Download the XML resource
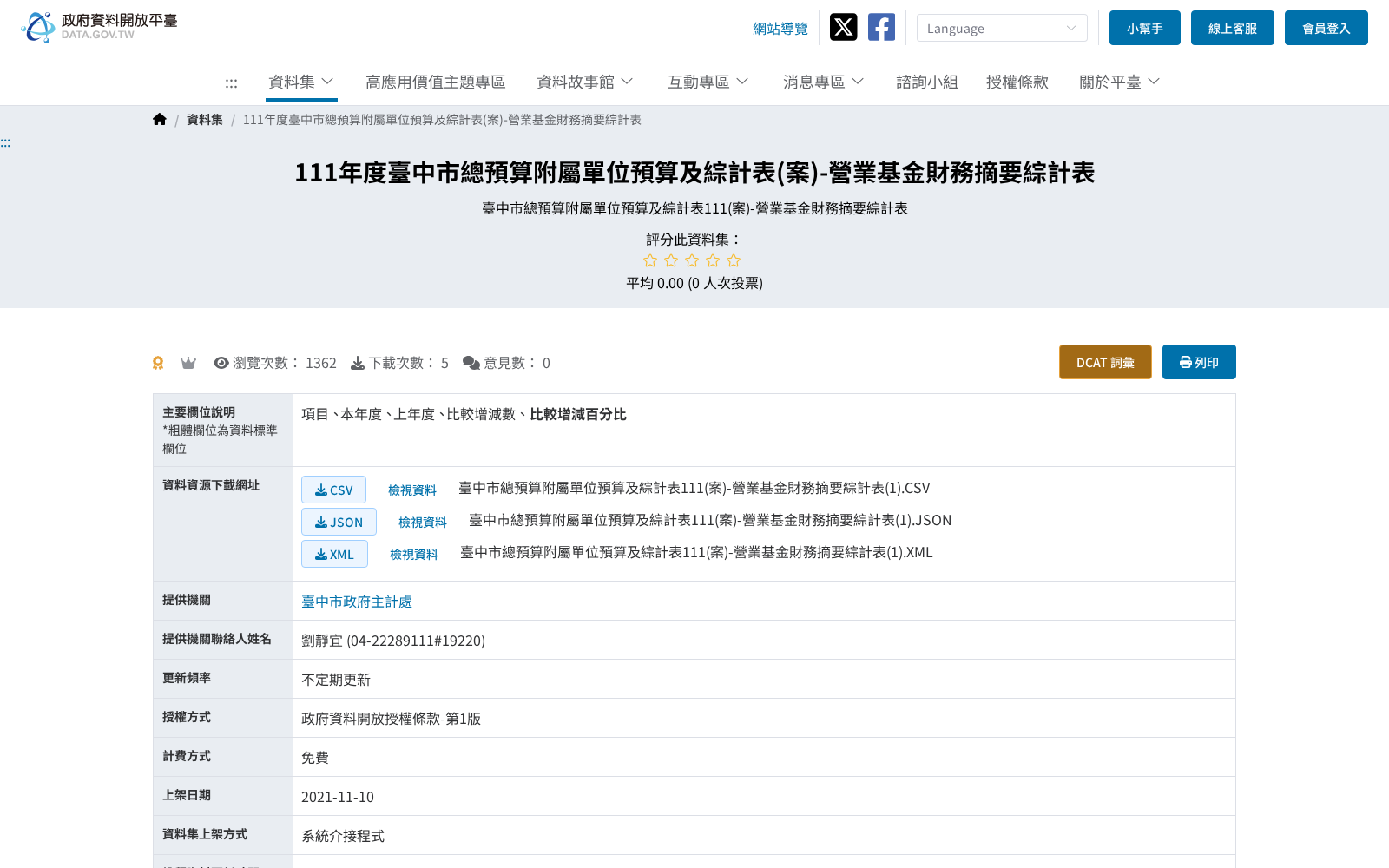Image resolution: width=1389 pixels, height=868 pixels. [334, 554]
